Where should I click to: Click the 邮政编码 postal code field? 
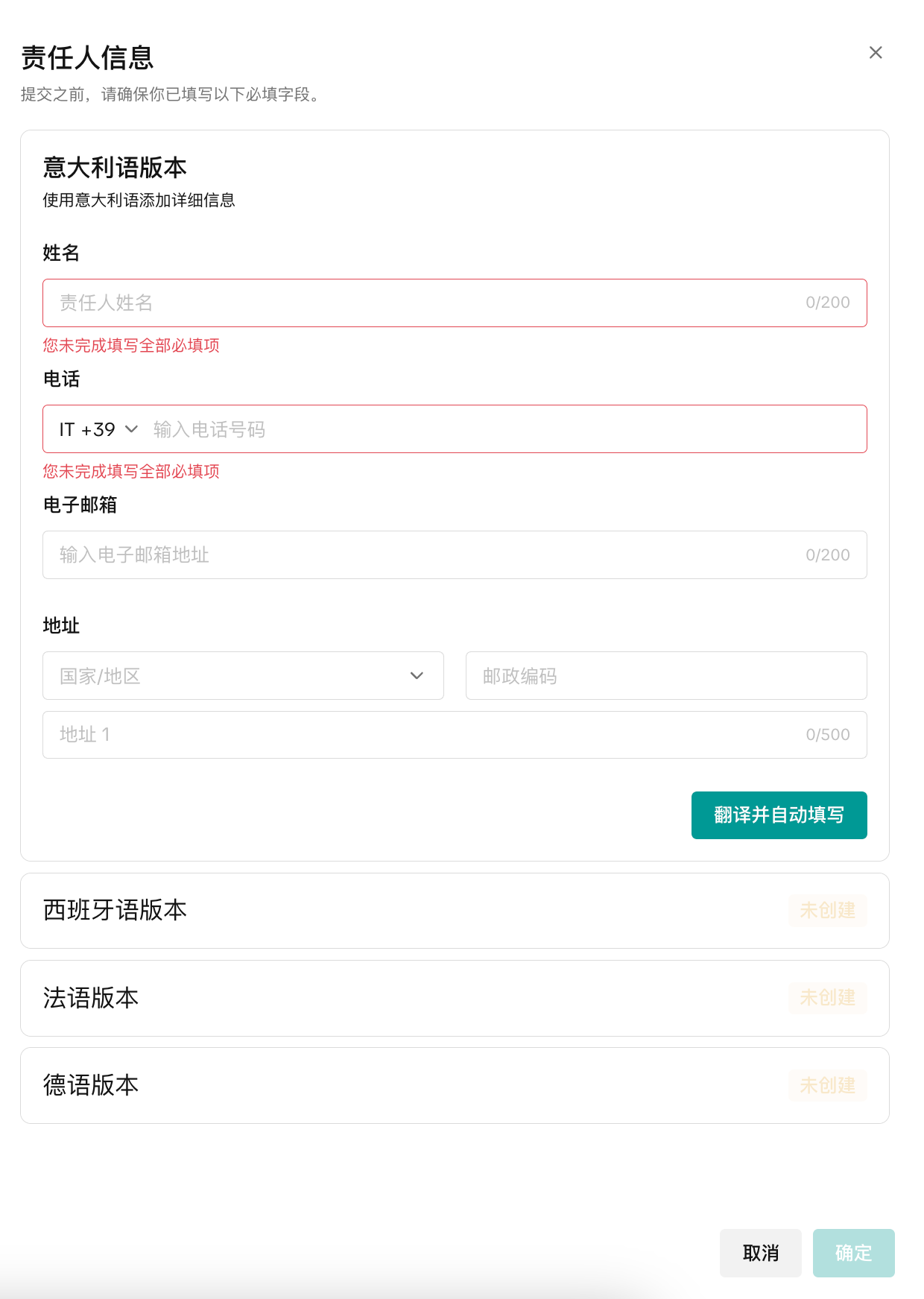pos(665,676)
